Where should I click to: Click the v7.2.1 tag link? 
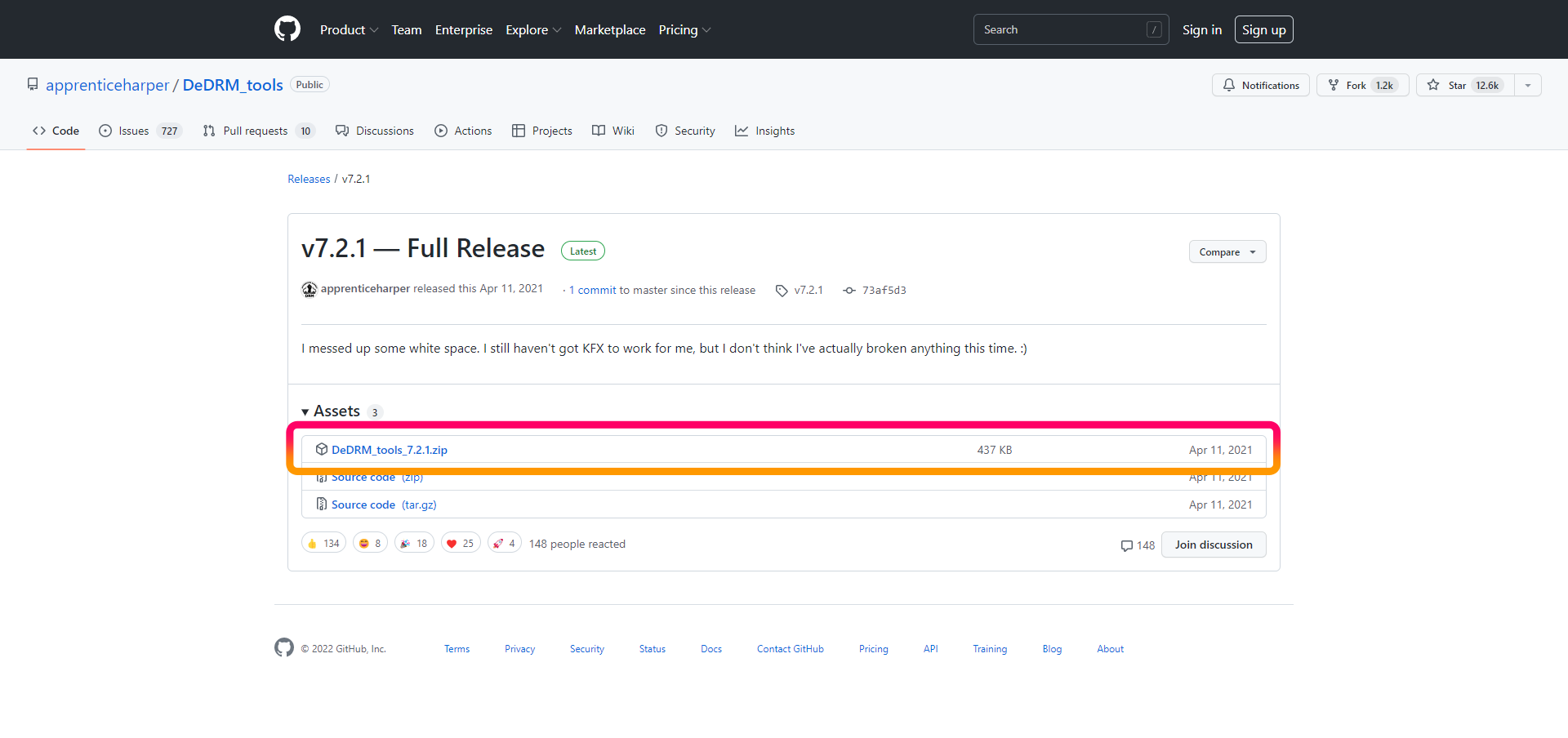pyautogui.click(x=800, y=290)
